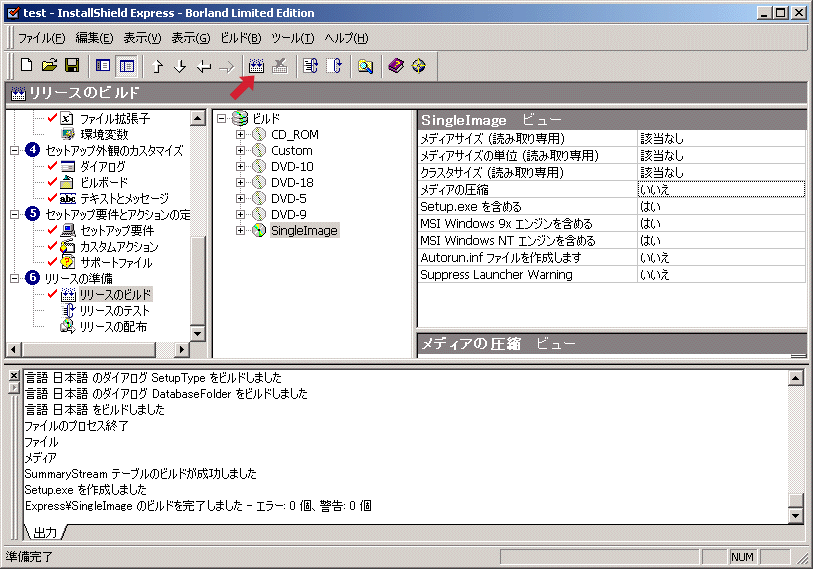The height and width of the screenshot is (569, 813).
Task: Open the 表示(V) menu
Action: [x=142, y=38]
